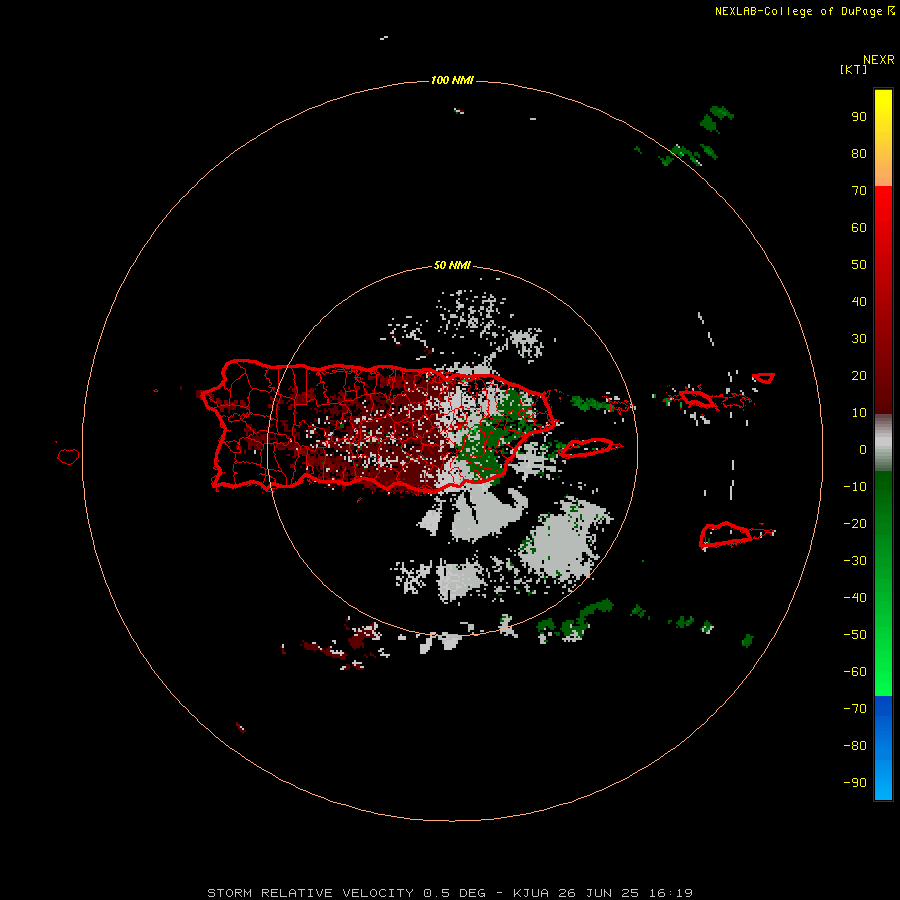Pick the bright green color bar segment
900x900 pixels.
point(883,584)
